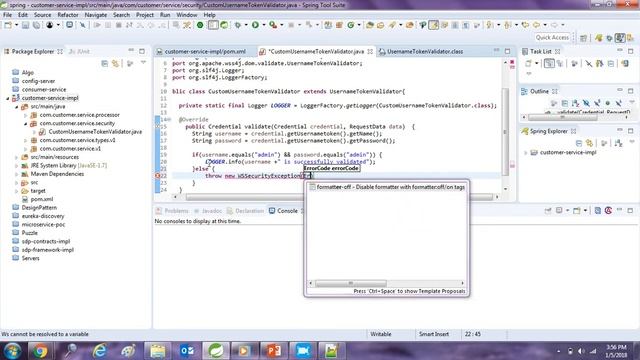Click the Run External Tools toolbar icon
Viewport: 640px width, 360px height.
[273, 25]
